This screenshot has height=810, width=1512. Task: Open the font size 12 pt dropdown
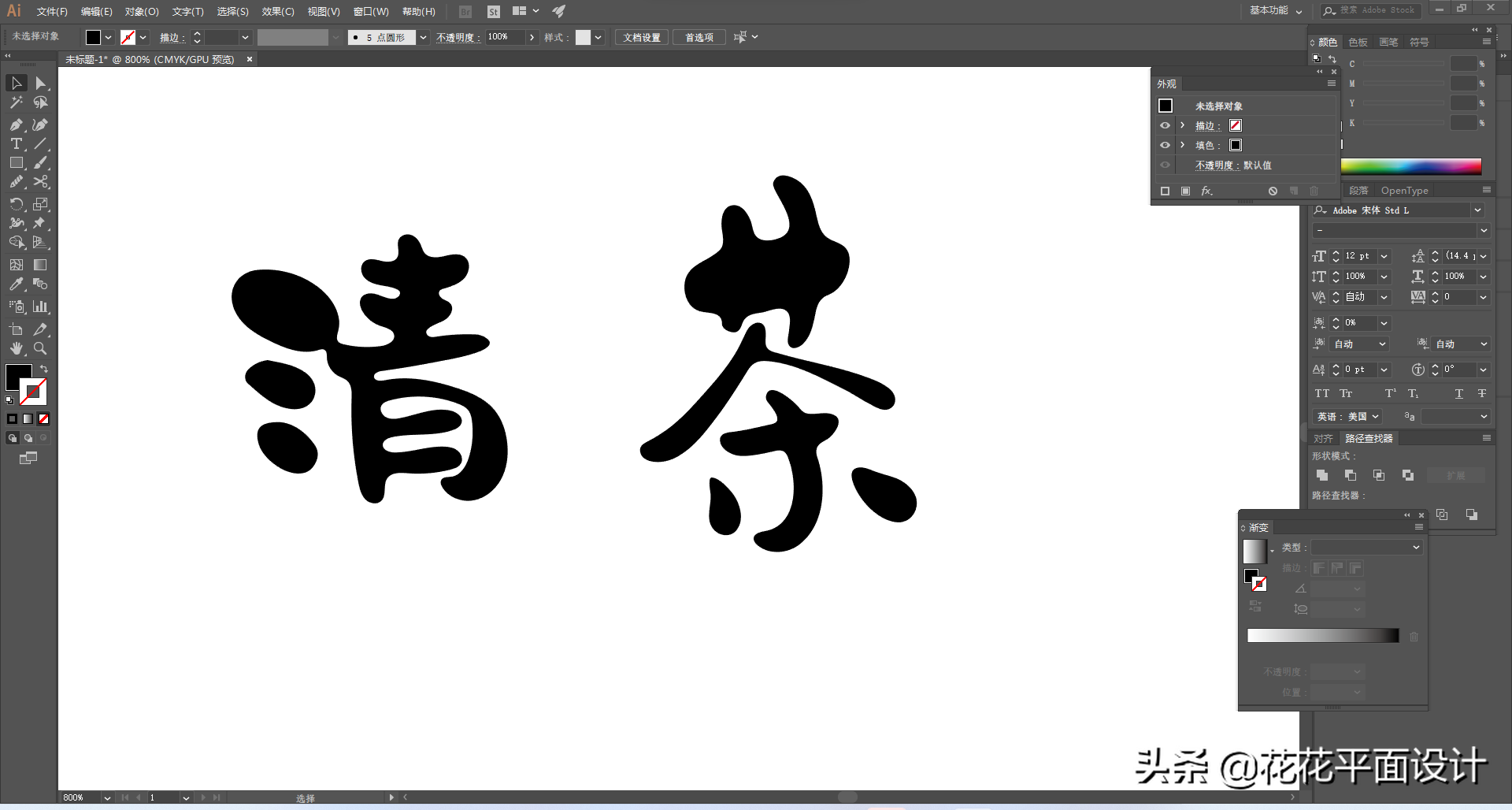(1384, 256)
